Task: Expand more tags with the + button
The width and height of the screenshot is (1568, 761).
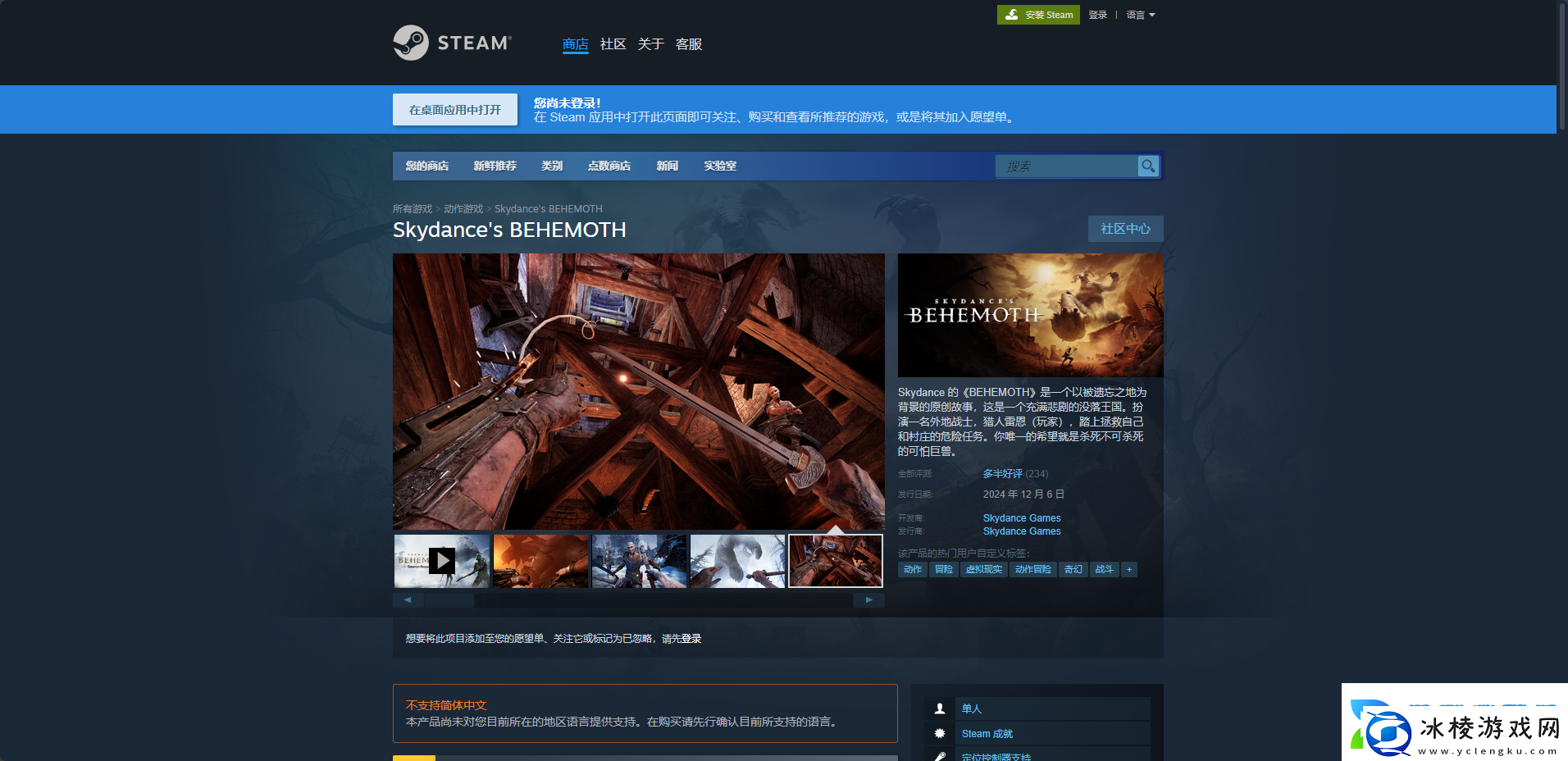Action: tap(1128, 569)
